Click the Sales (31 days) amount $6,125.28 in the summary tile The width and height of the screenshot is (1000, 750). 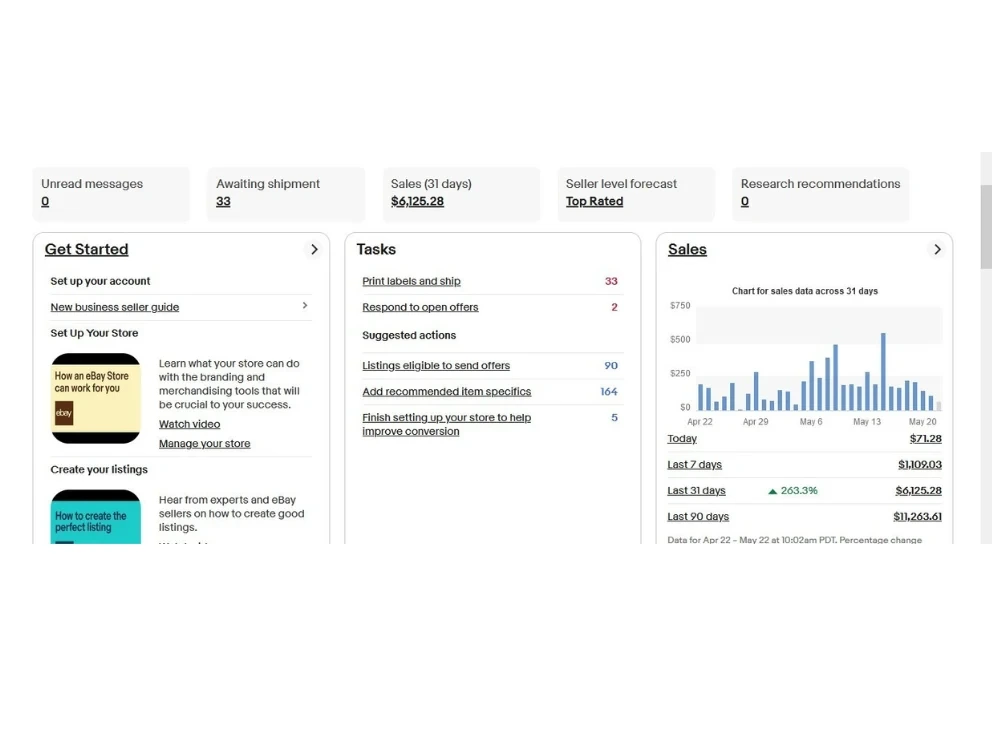pos(417,202)
